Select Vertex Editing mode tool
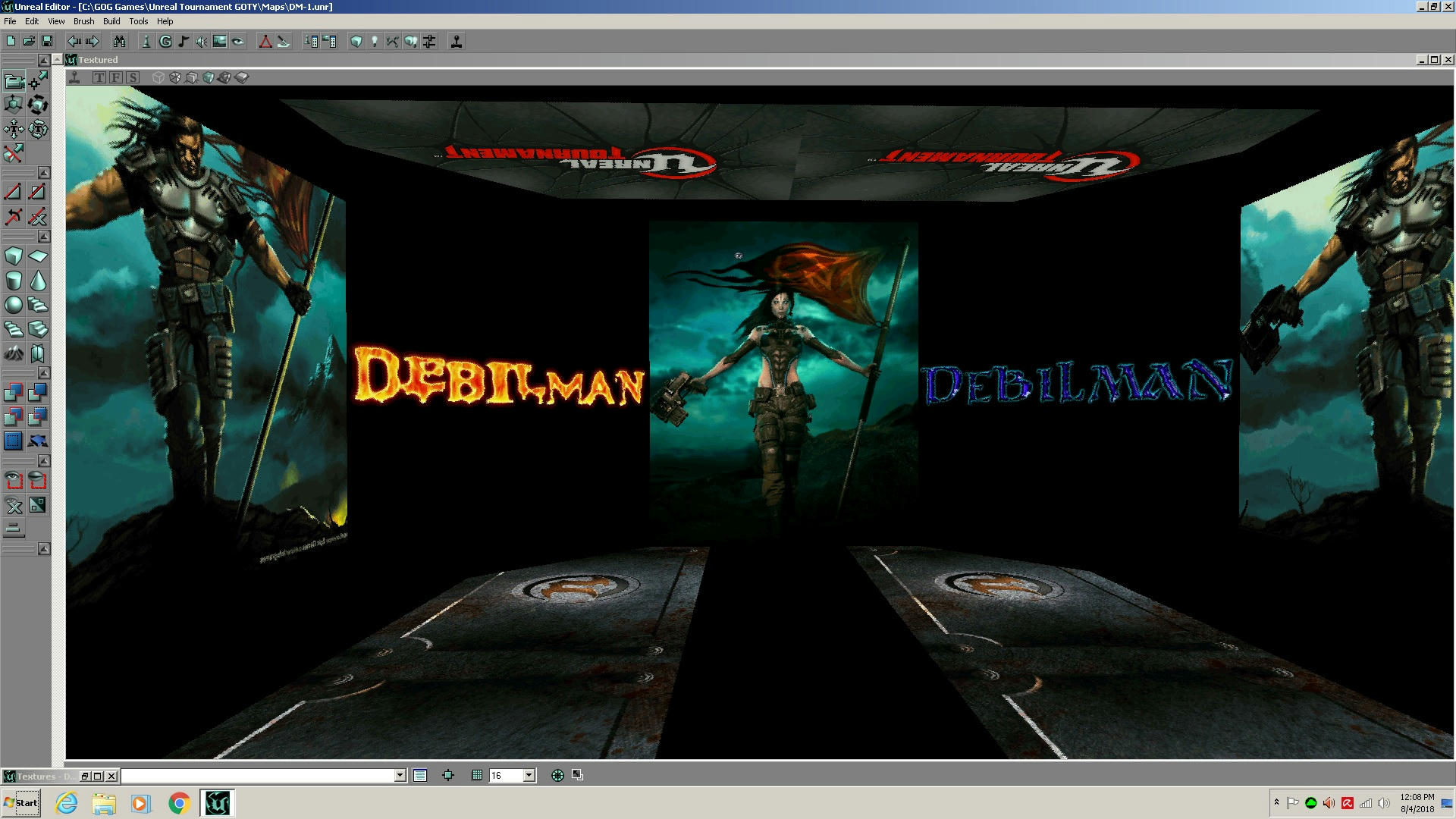 click(x=38, y=80)
